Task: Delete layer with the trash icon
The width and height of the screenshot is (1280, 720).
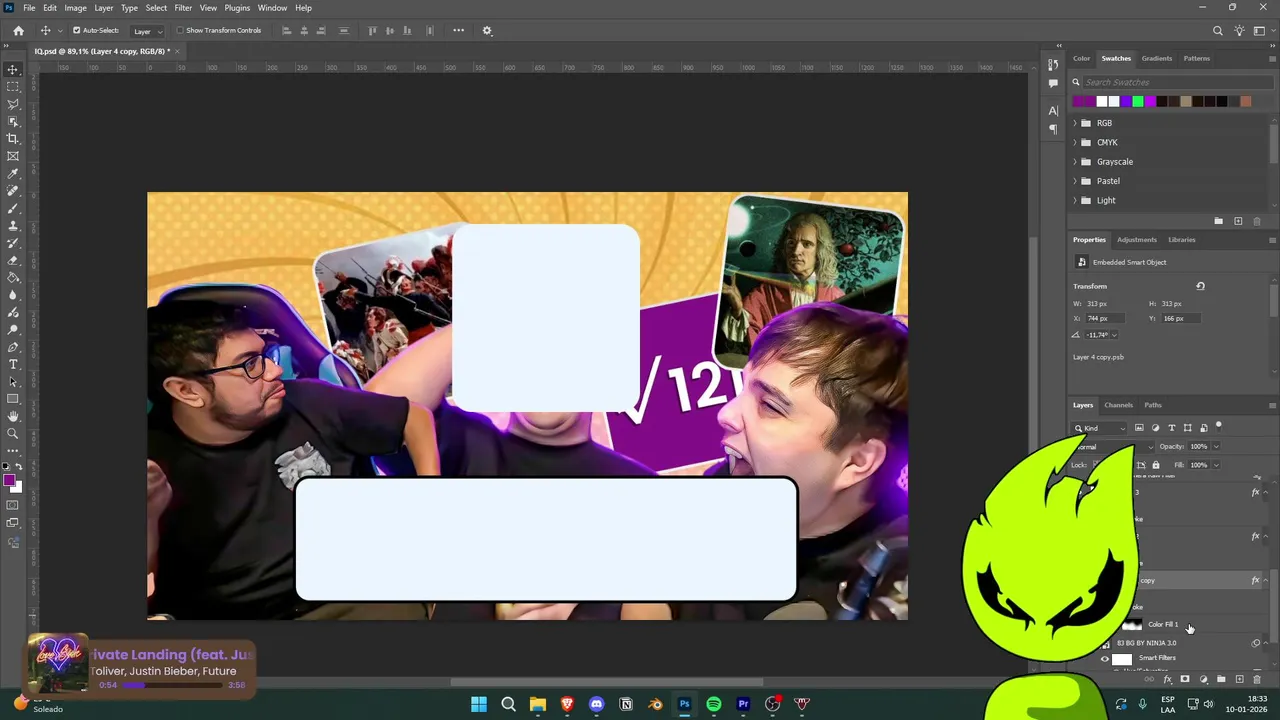Action: pos(1257,680)
